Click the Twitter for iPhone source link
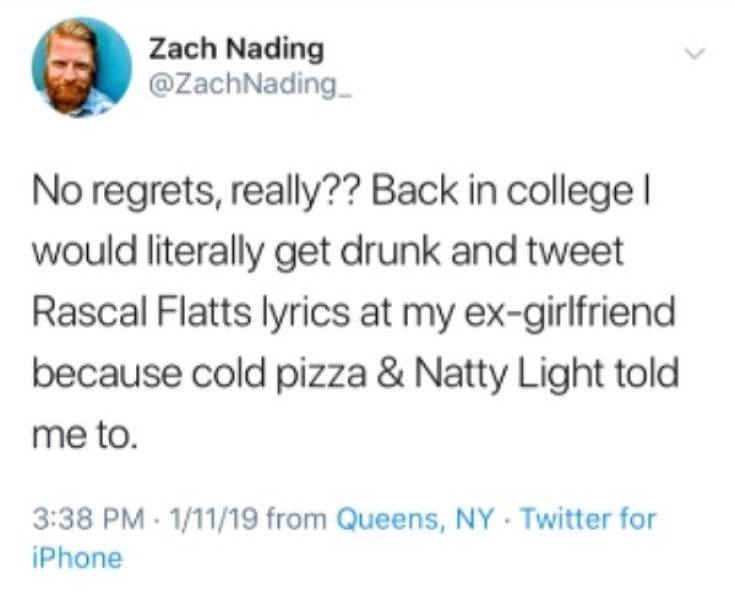Image resolution: width=735 pixels, height=600 pixels. 589,520
